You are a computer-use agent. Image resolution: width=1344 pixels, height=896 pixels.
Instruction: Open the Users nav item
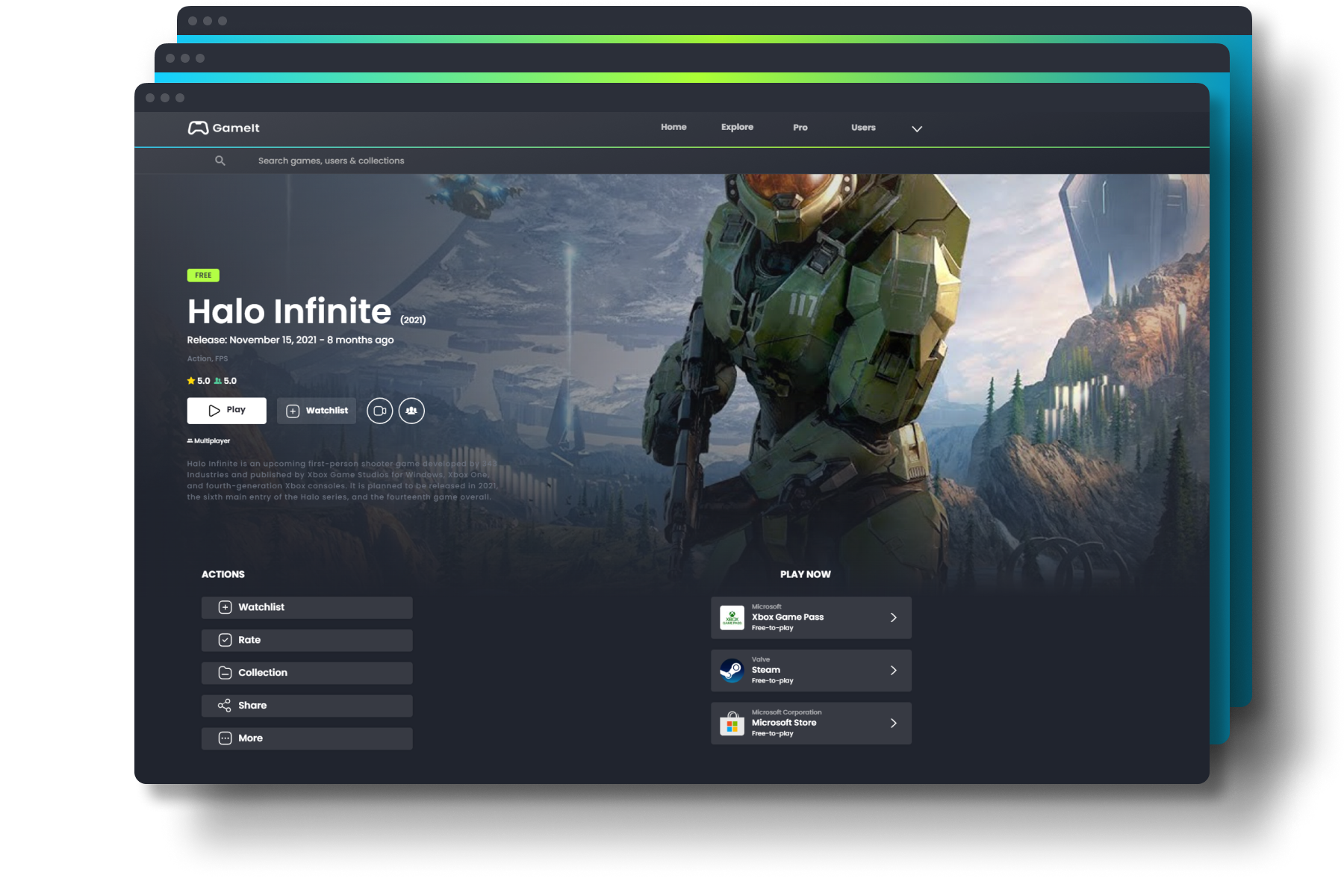click(x=863, y=128)
